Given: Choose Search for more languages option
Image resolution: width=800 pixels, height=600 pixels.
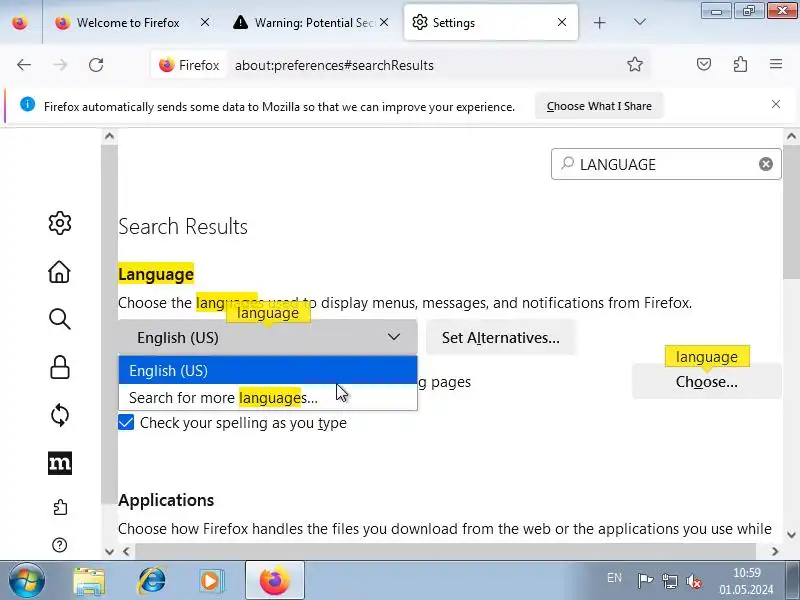Looking at the screenshot, I should [268, 397].
